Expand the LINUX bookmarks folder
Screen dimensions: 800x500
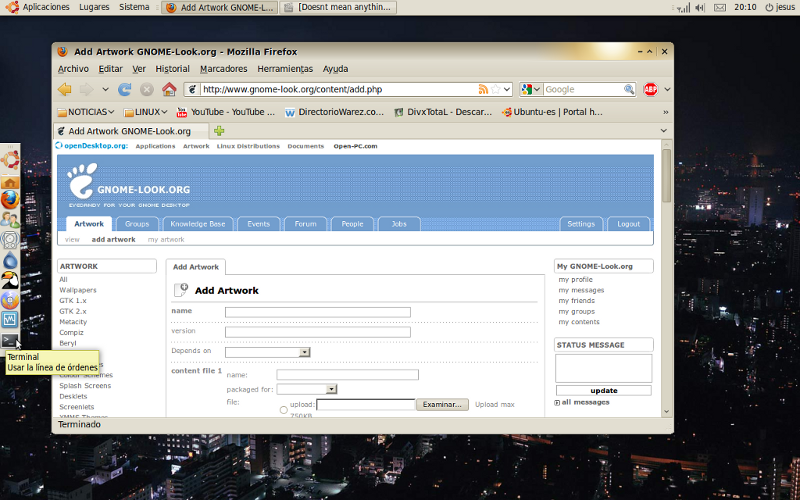145,112
